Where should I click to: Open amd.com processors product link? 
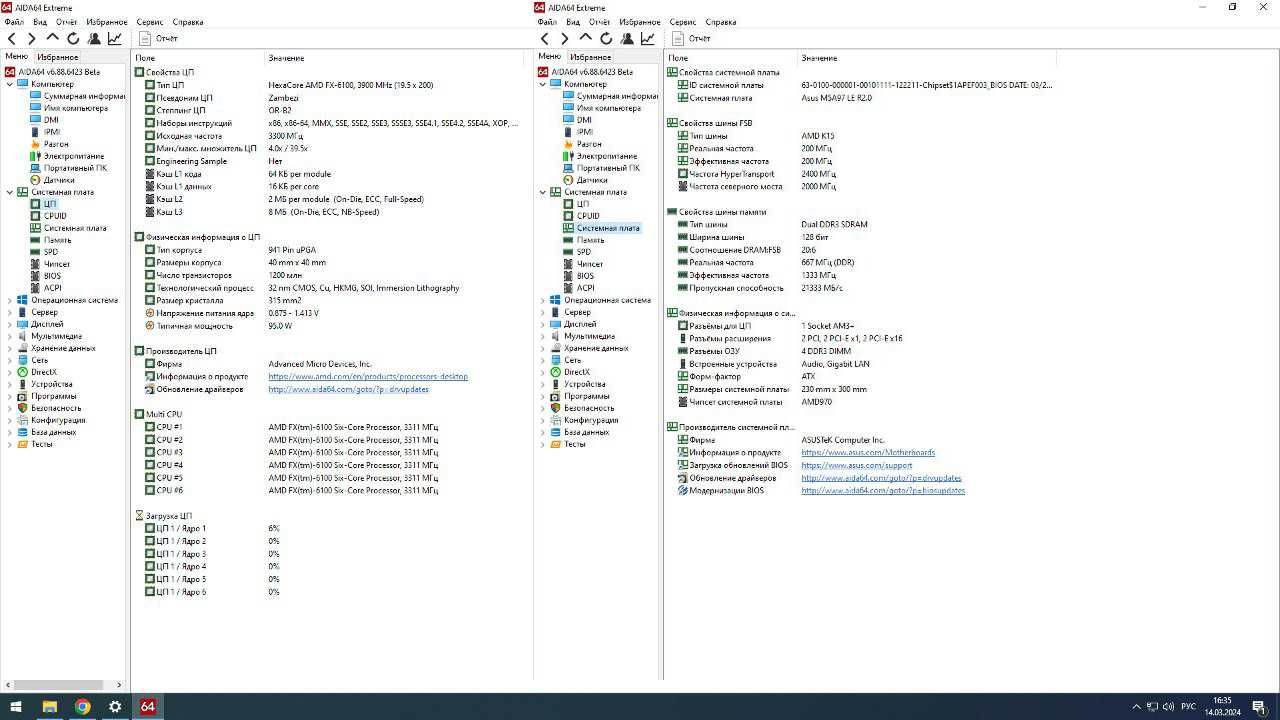point(368,377)
